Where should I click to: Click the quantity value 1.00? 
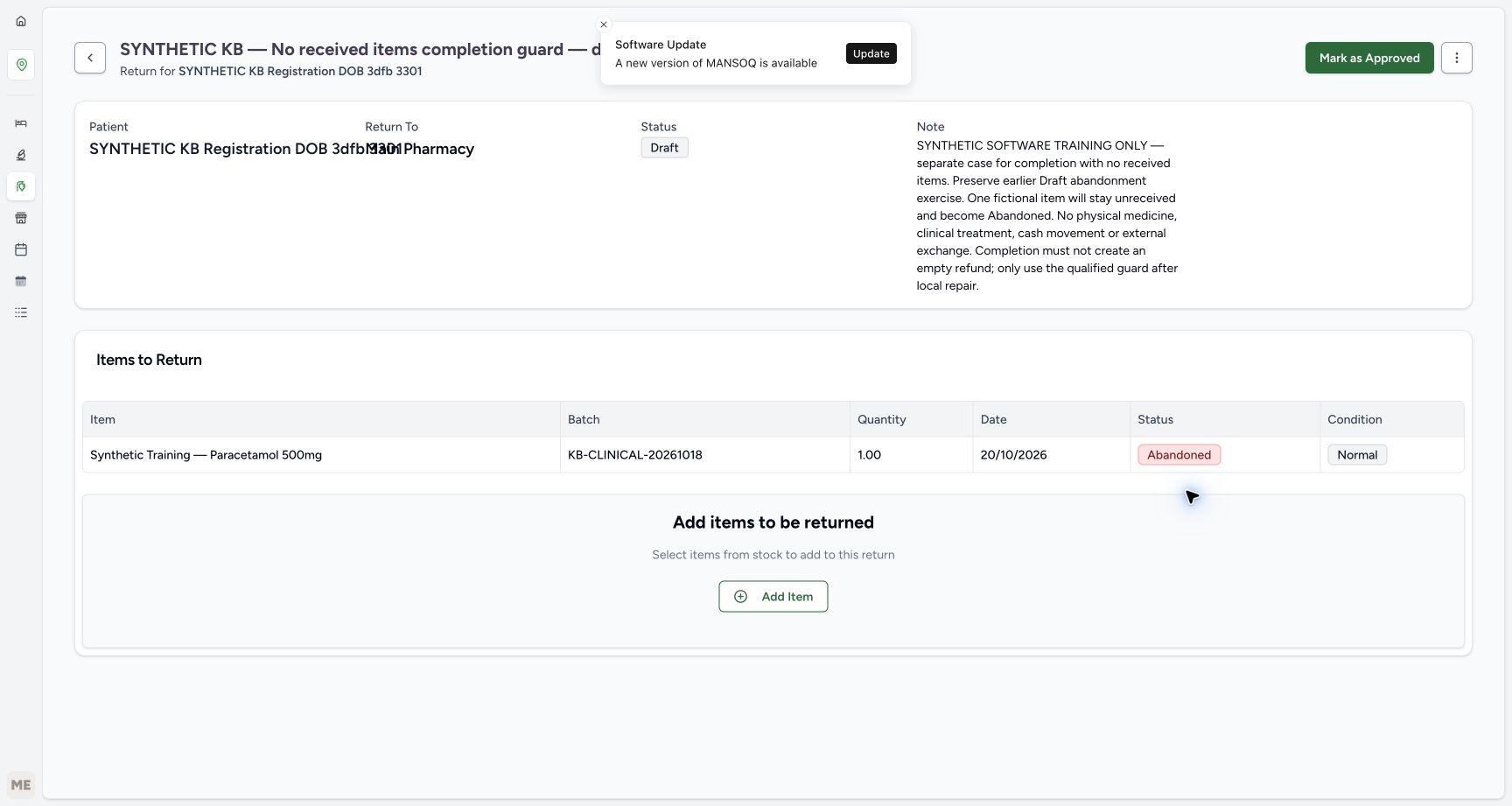870,455
